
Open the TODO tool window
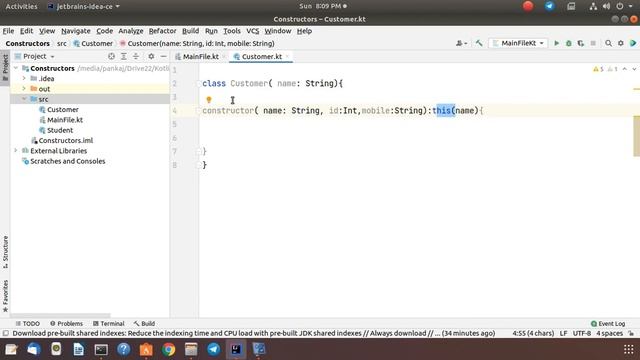pos(27,324)
